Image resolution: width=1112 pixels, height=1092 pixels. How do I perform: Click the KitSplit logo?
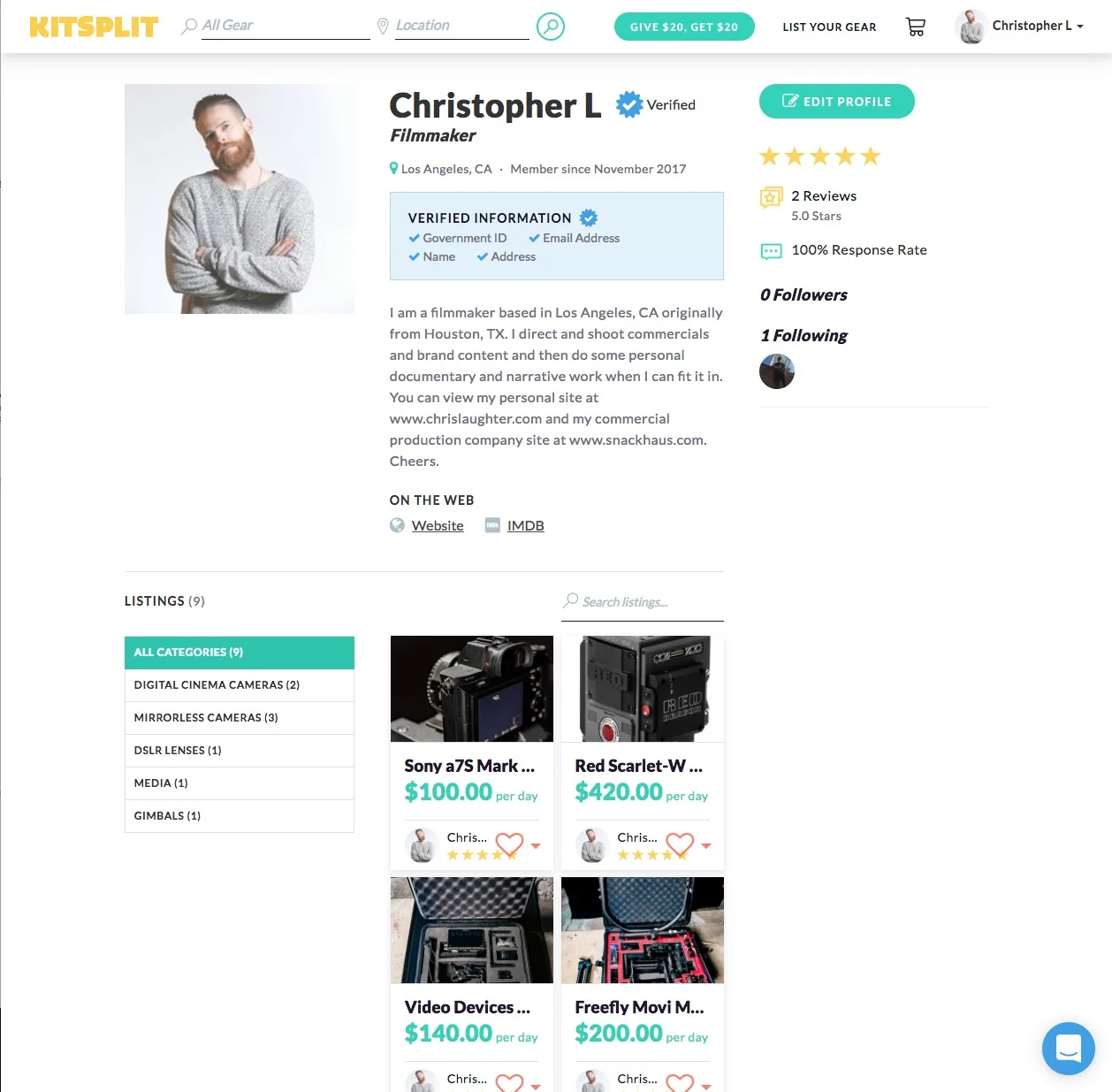94,27
